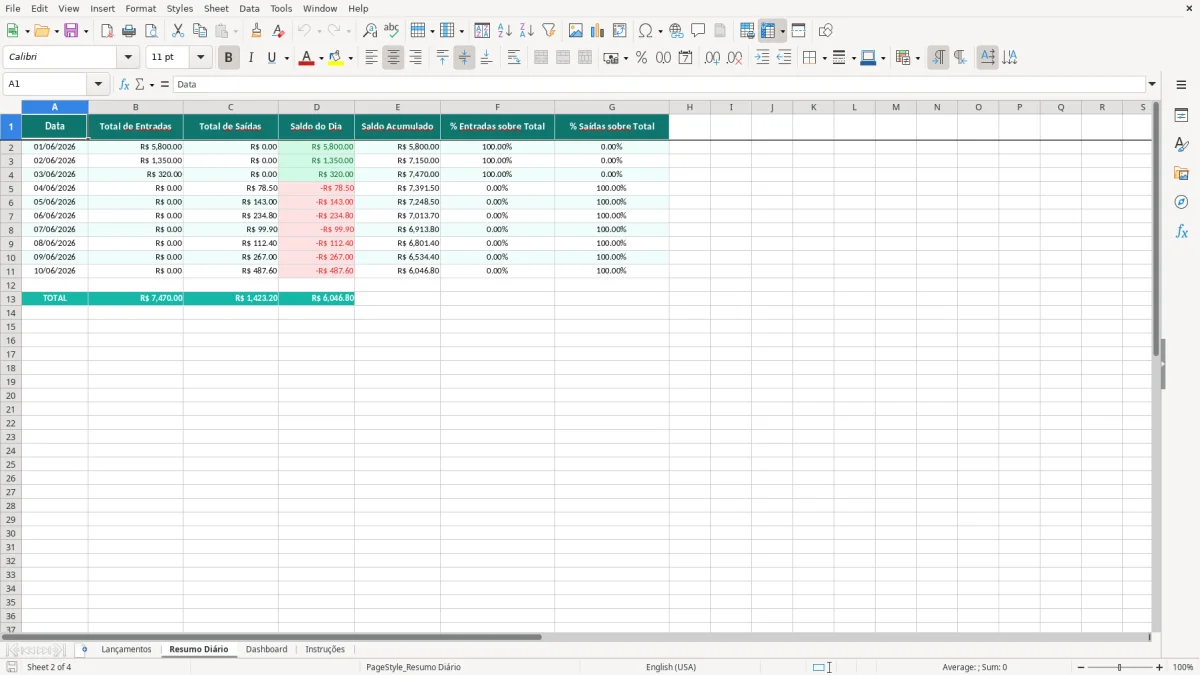
Task: Open the Borders dropdown arrow
Action: [824, 58]
